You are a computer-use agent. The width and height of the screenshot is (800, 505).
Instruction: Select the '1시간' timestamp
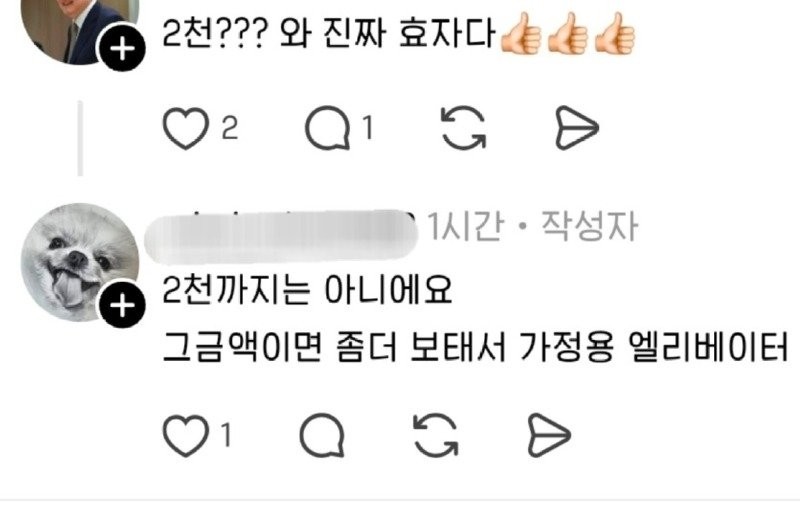click(x=466, y=226)
